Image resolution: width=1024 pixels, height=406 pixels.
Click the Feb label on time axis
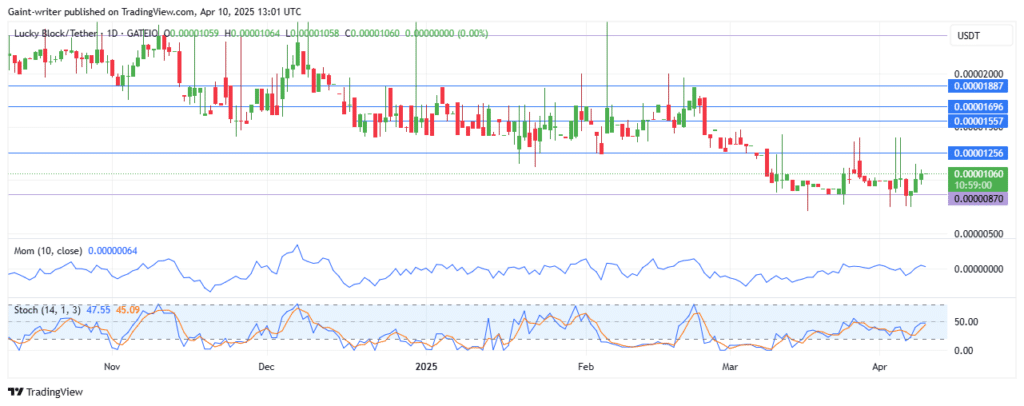pos(585,367)
